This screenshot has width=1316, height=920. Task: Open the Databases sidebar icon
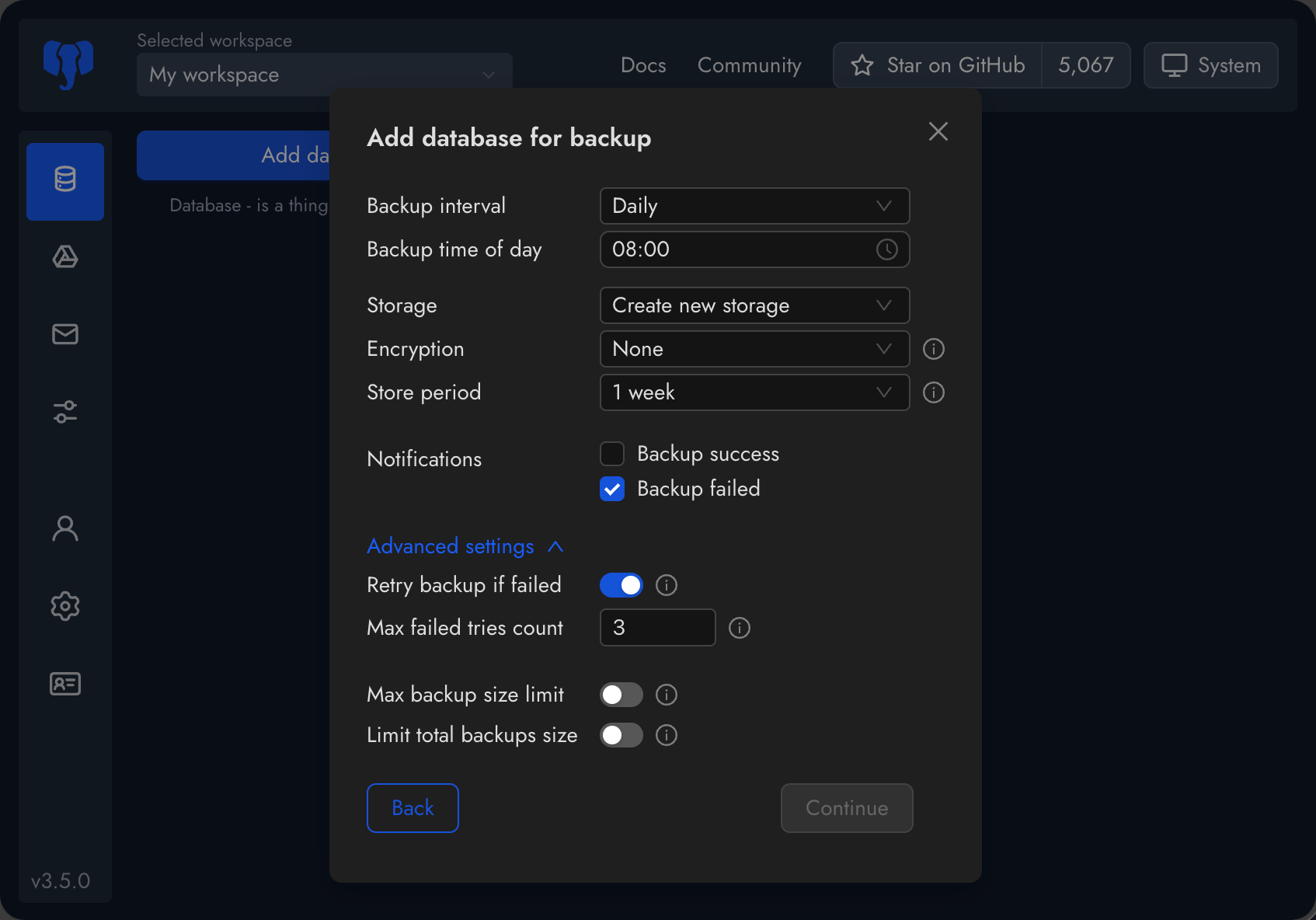coord(65,181)
